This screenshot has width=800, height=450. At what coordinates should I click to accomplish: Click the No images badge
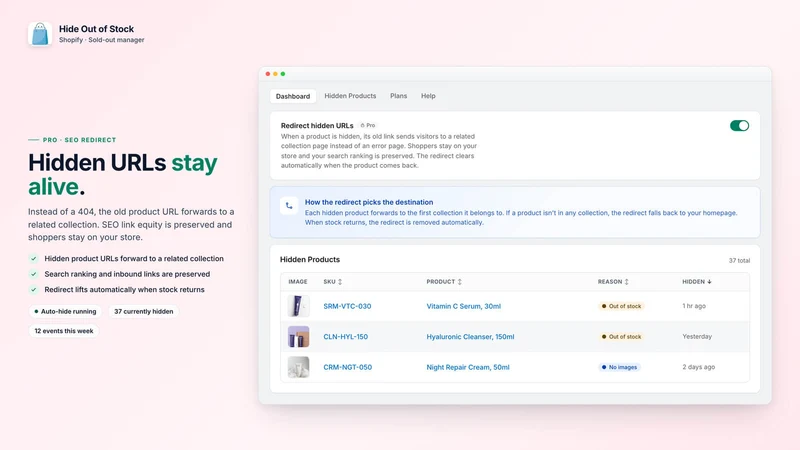619,367
